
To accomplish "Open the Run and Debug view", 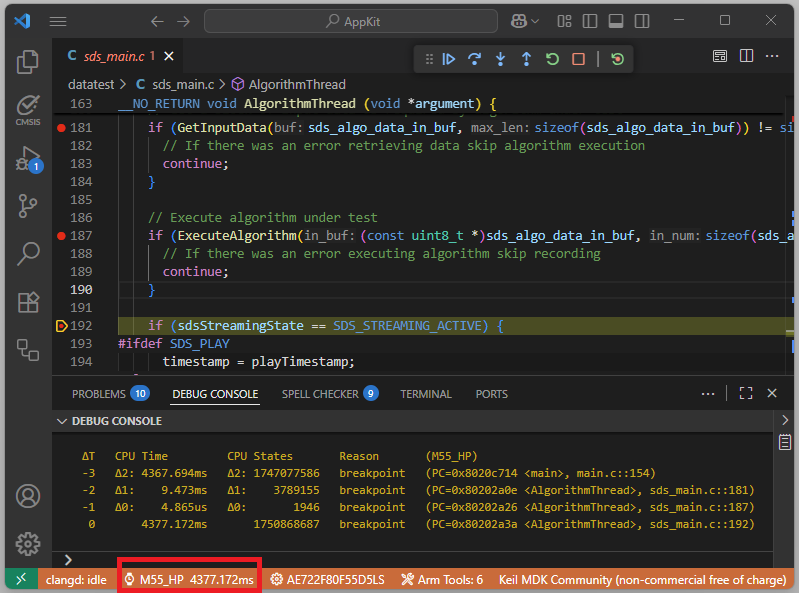I will (27, 159).
